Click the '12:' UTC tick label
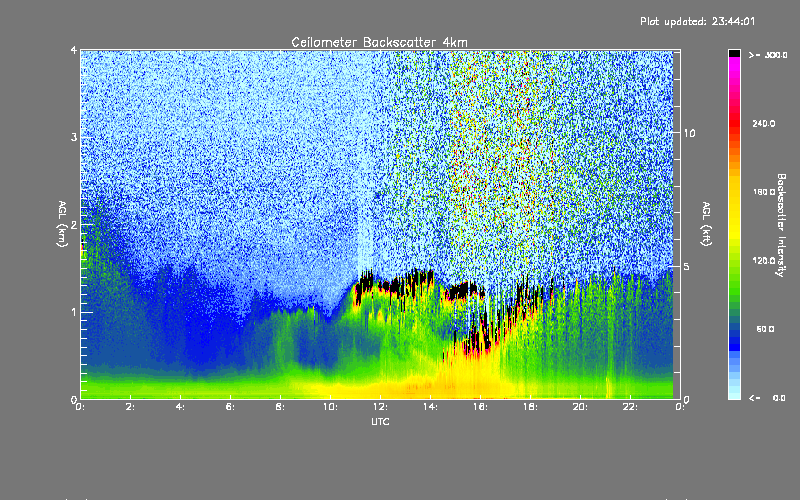 380,407
